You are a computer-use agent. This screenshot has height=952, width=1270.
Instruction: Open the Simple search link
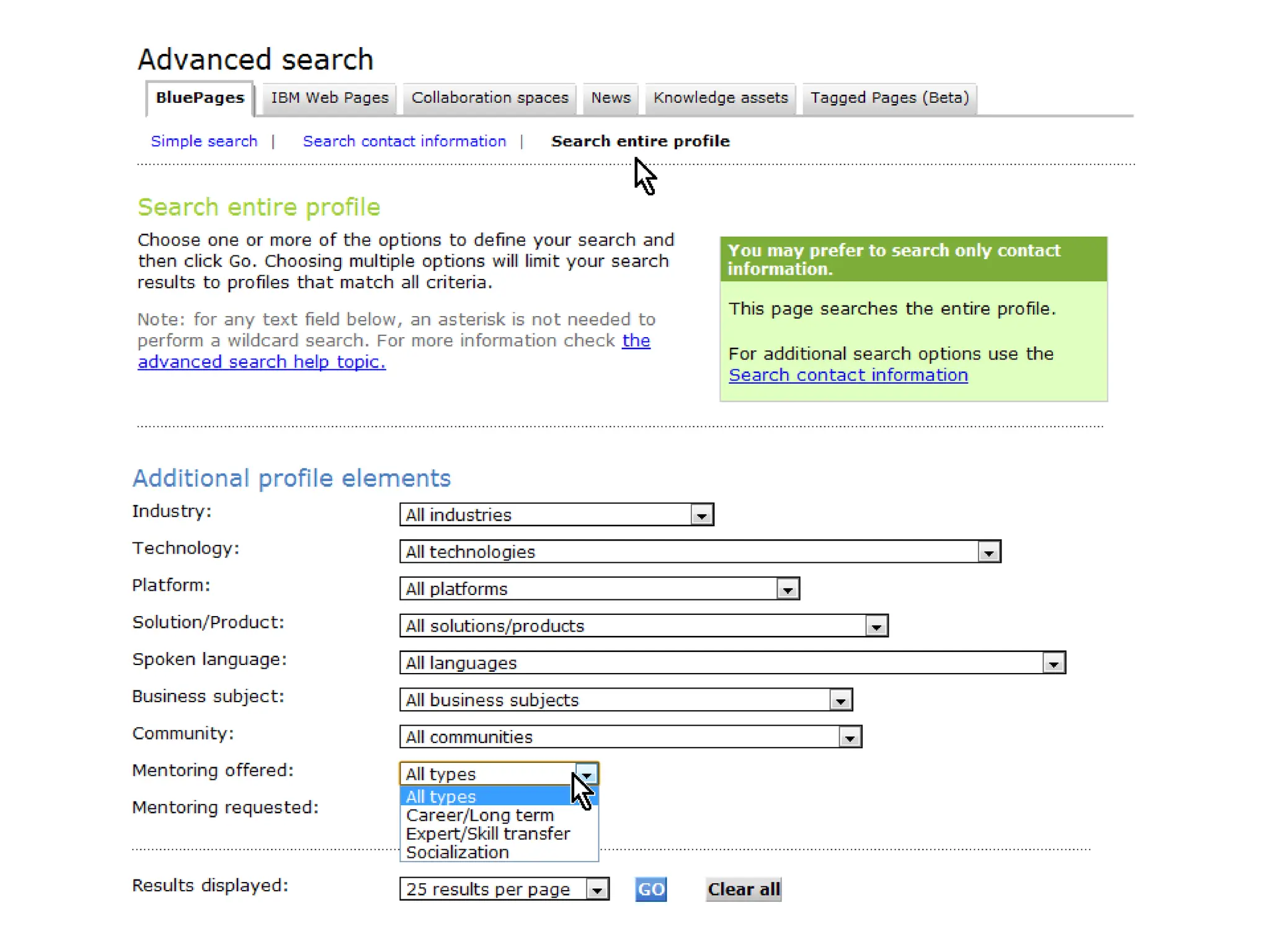pyautogui.click(x=203, y=141)
